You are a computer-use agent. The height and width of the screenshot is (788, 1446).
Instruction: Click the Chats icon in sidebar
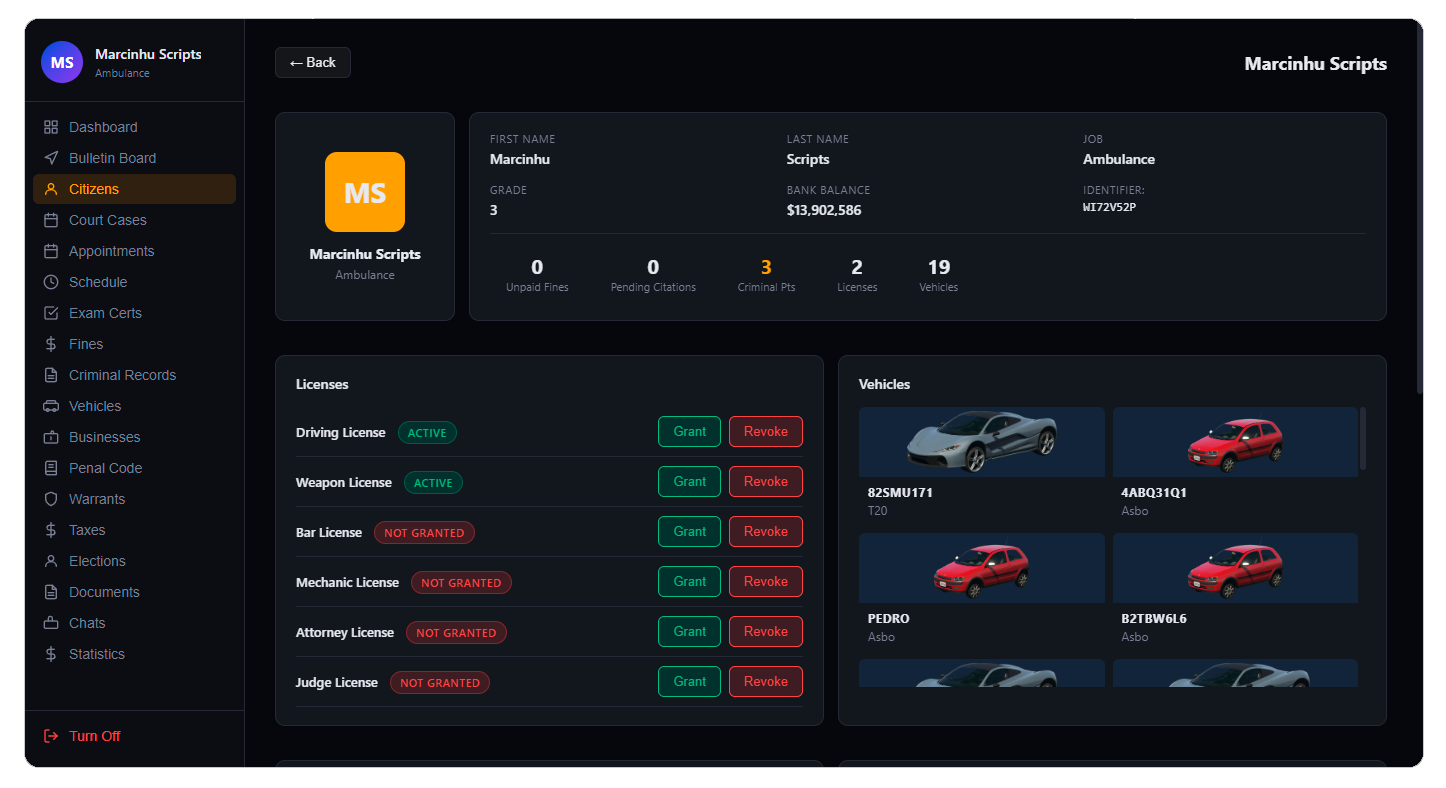pyautogui.click(x=51, y=623)
